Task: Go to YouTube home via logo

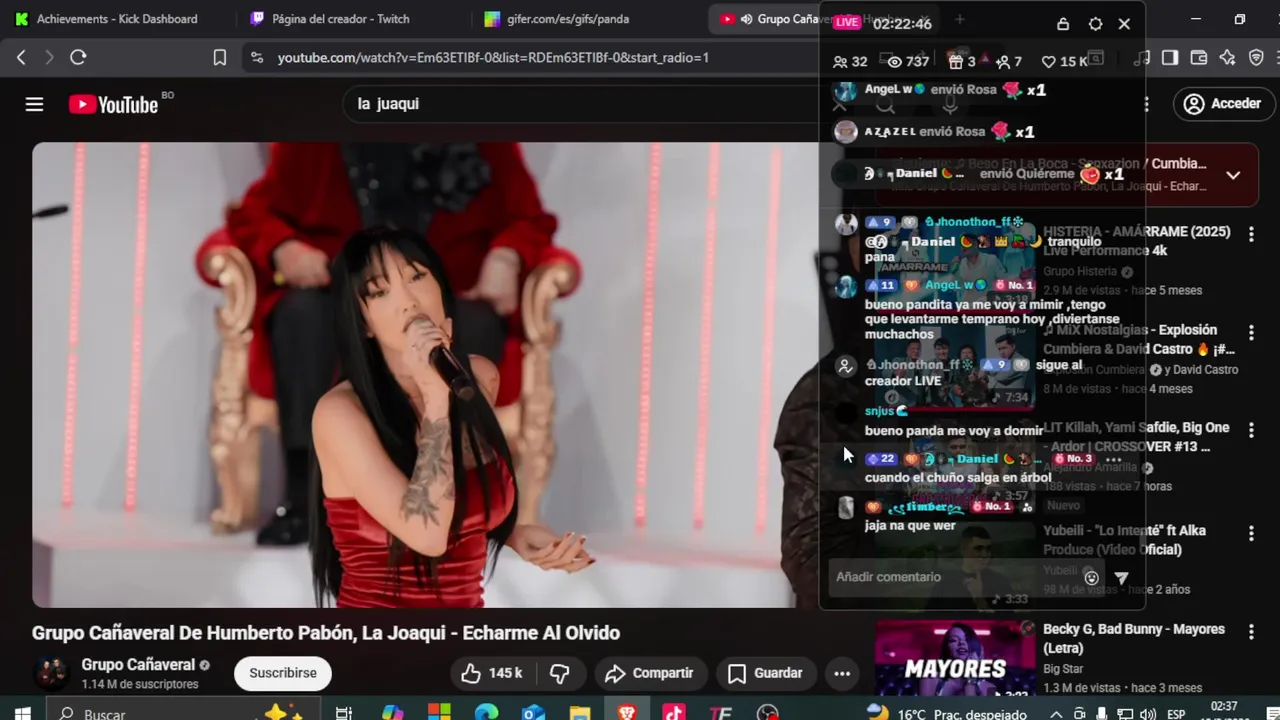Action: click(113, 104)
